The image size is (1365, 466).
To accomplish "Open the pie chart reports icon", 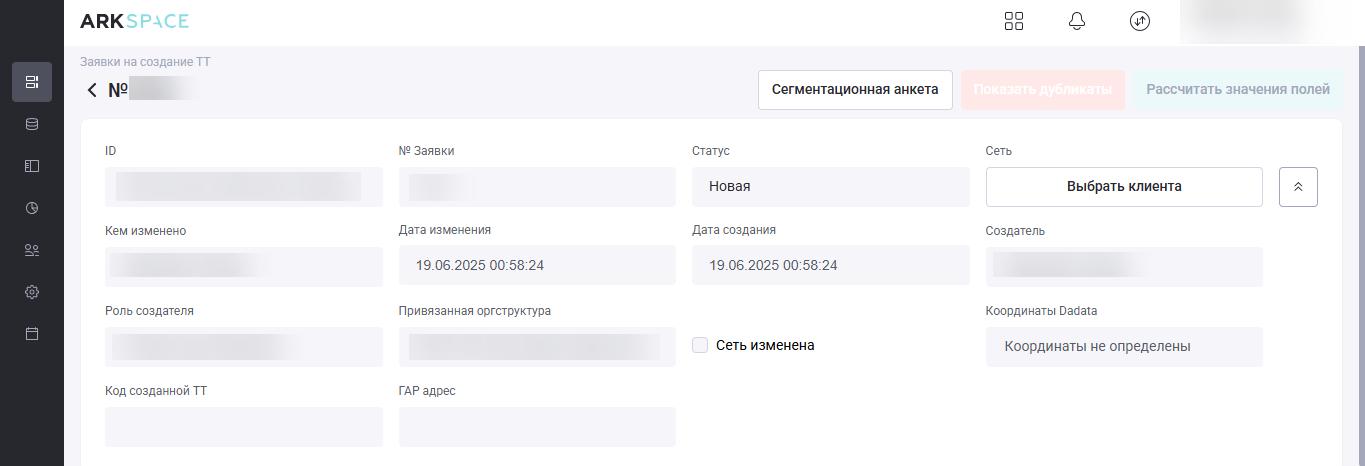I will point(32,208).
